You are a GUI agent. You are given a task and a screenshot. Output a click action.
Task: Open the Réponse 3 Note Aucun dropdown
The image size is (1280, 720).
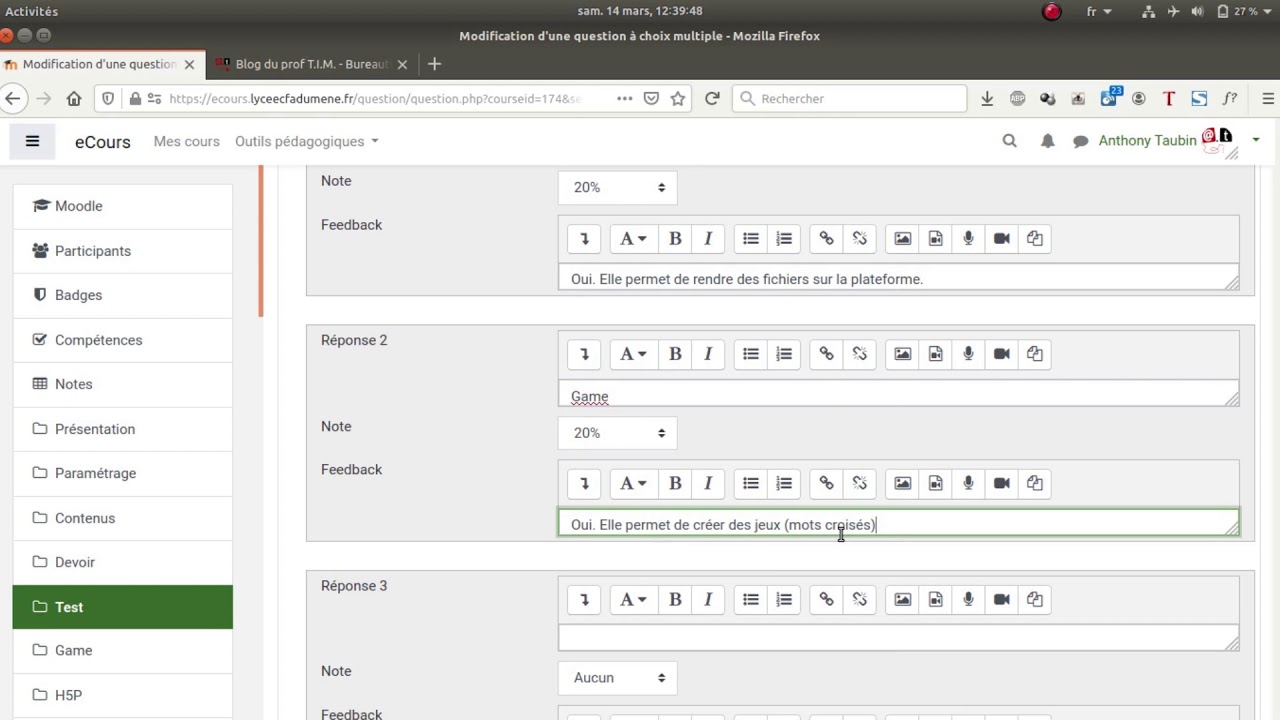point(617,678)
